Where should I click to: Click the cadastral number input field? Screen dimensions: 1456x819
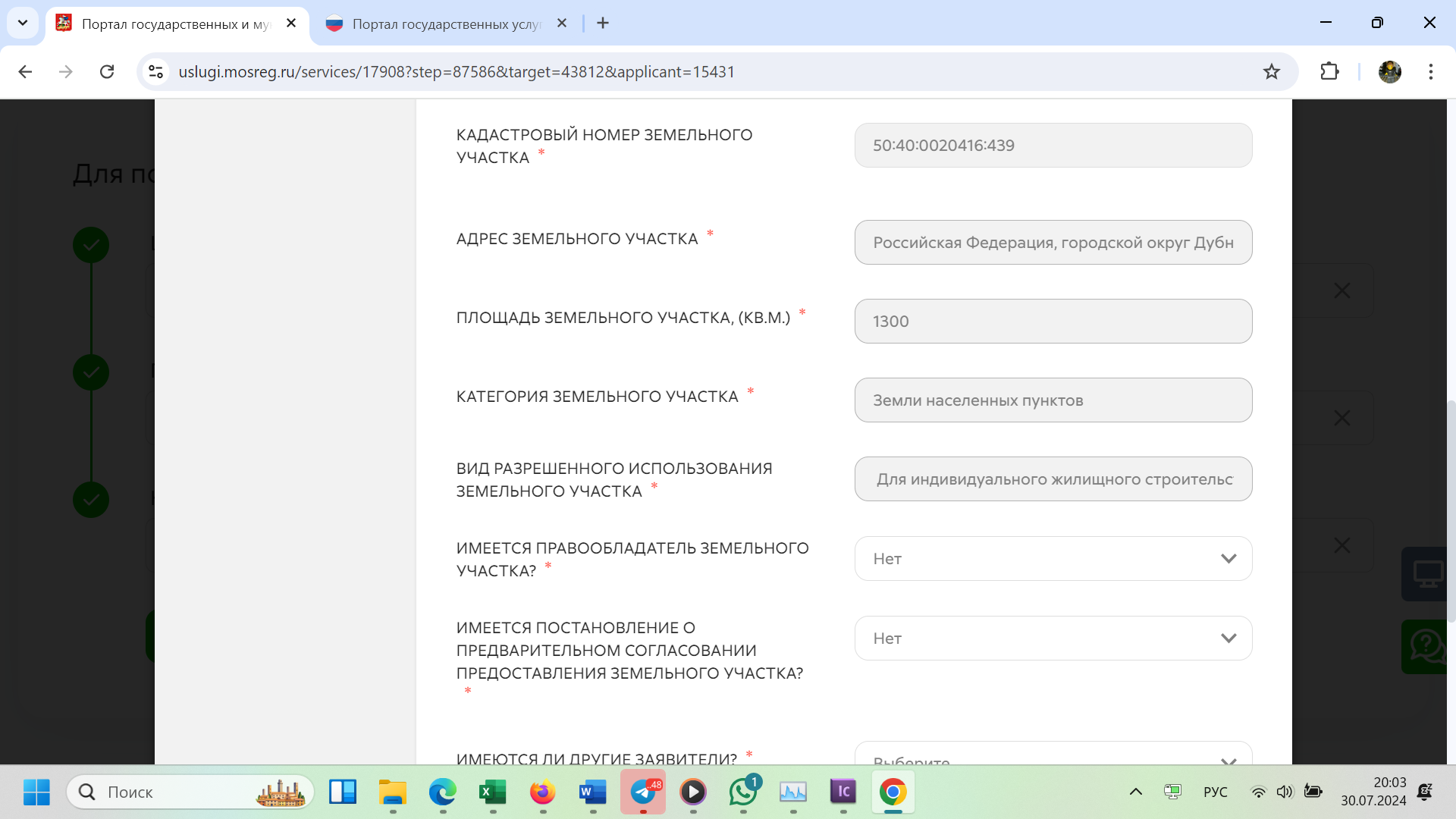click(x=1053, y=146)
